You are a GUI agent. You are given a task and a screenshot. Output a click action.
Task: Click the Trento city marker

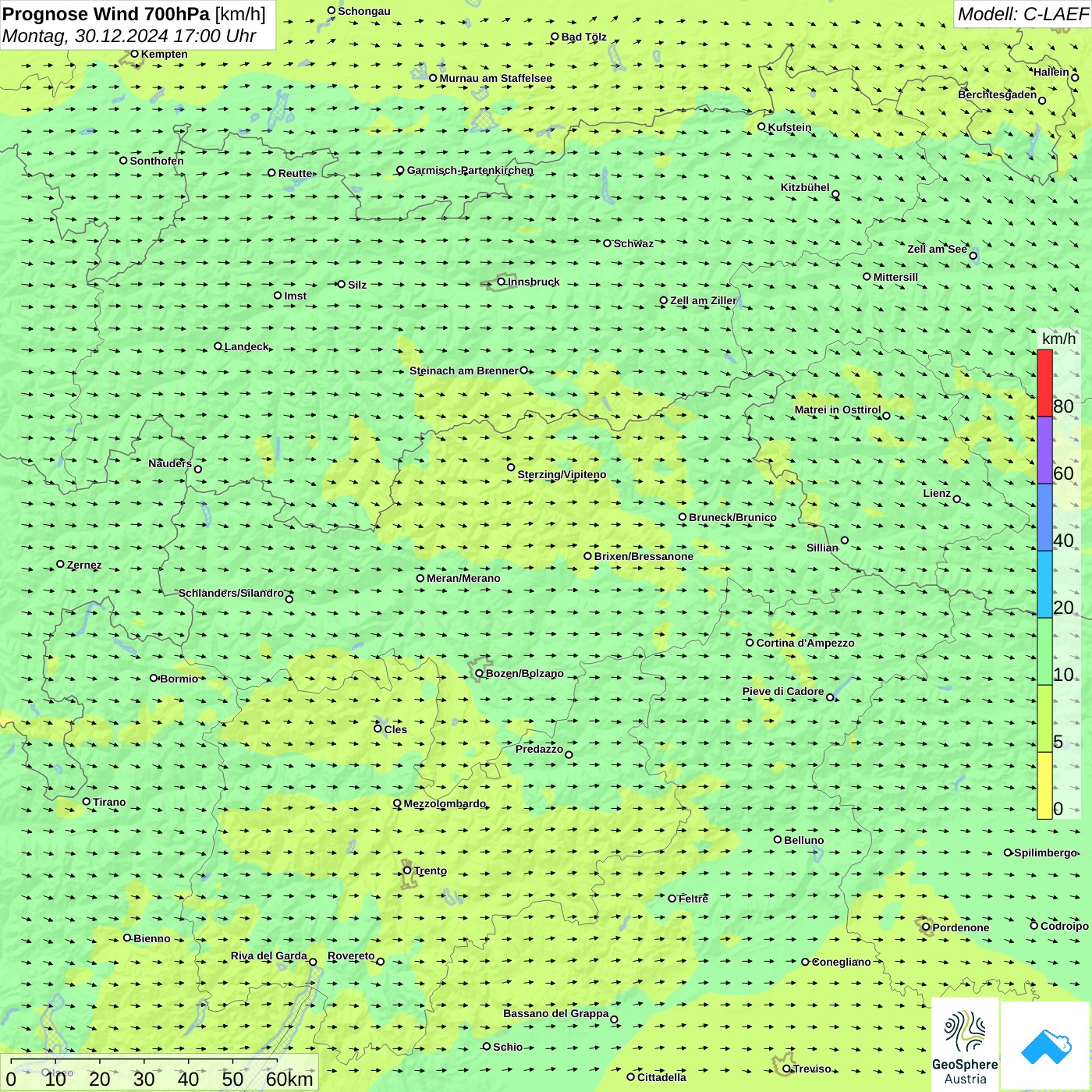(x=407, y=870)
